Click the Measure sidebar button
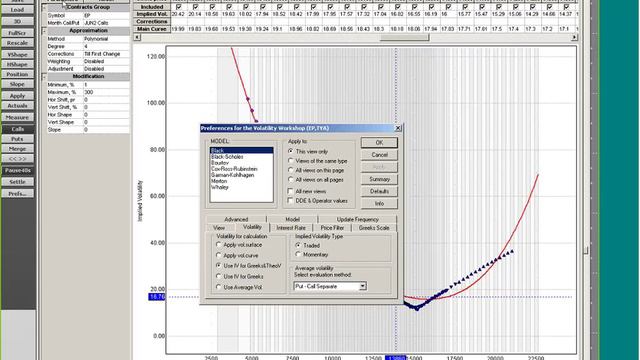 click(x=17, y=118)
